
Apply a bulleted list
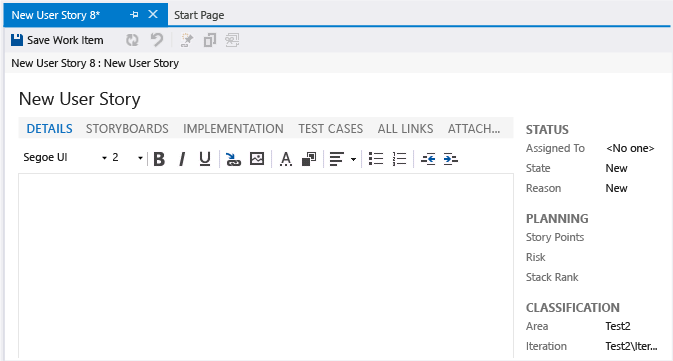(376, 159)
